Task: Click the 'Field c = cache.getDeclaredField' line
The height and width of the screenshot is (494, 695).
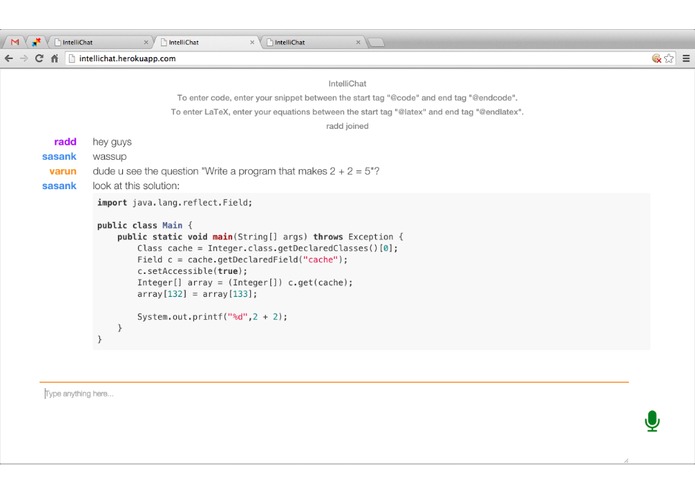Action: (x=242, y=260)
